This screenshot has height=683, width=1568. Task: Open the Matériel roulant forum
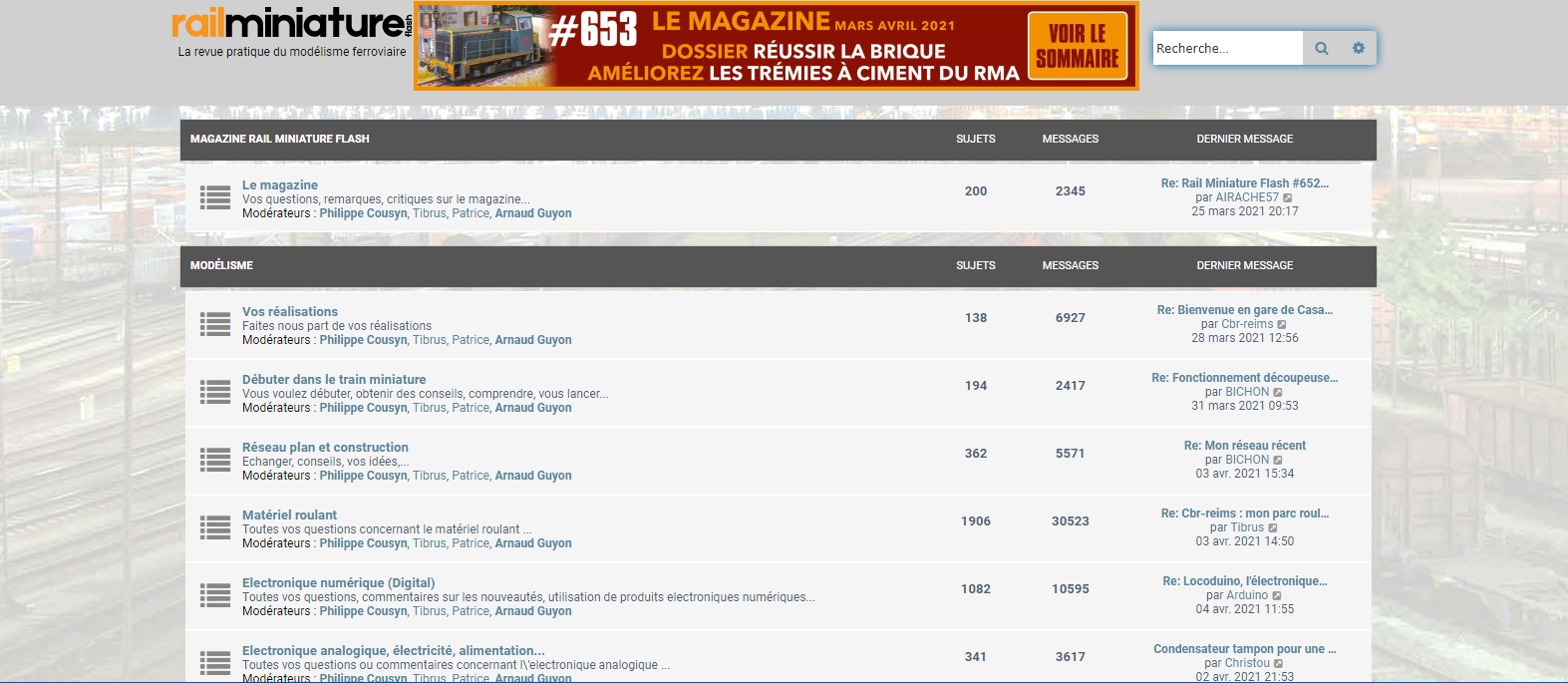pyautogui.click(x=289, y=515)
